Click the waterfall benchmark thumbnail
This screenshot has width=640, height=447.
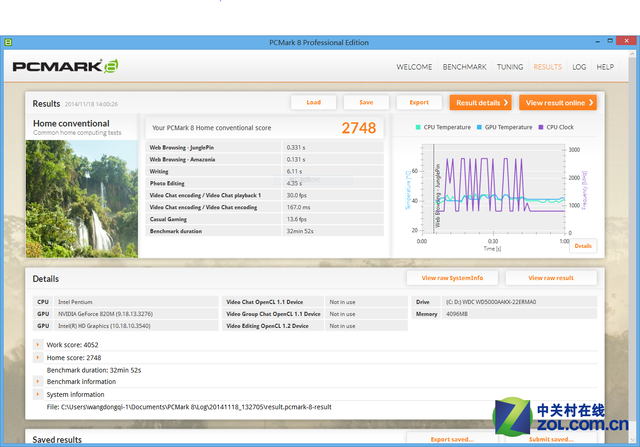coord(82,199)
